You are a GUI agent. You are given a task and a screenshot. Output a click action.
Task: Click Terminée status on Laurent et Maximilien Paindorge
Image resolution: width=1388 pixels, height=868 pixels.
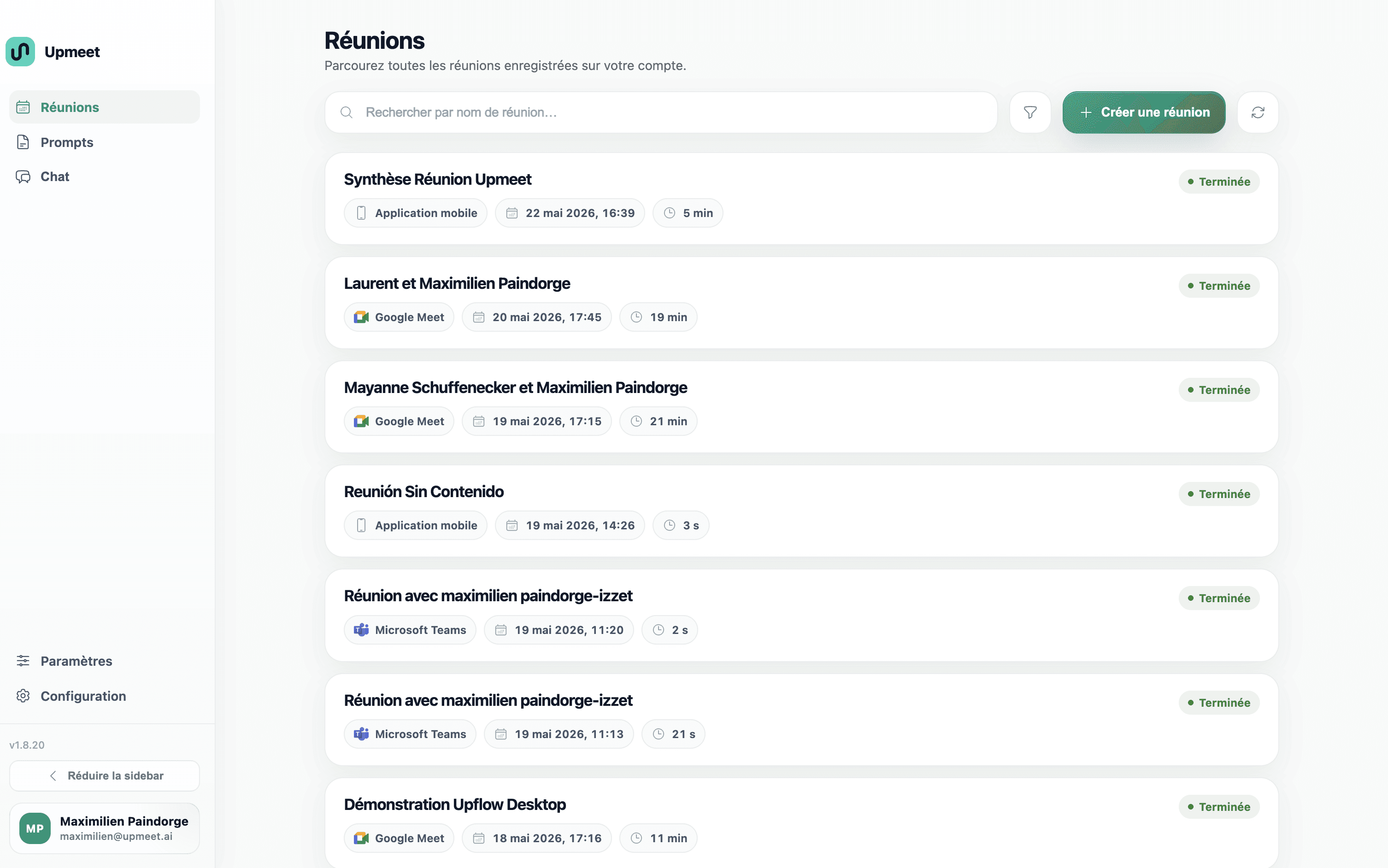point(1219,286)
